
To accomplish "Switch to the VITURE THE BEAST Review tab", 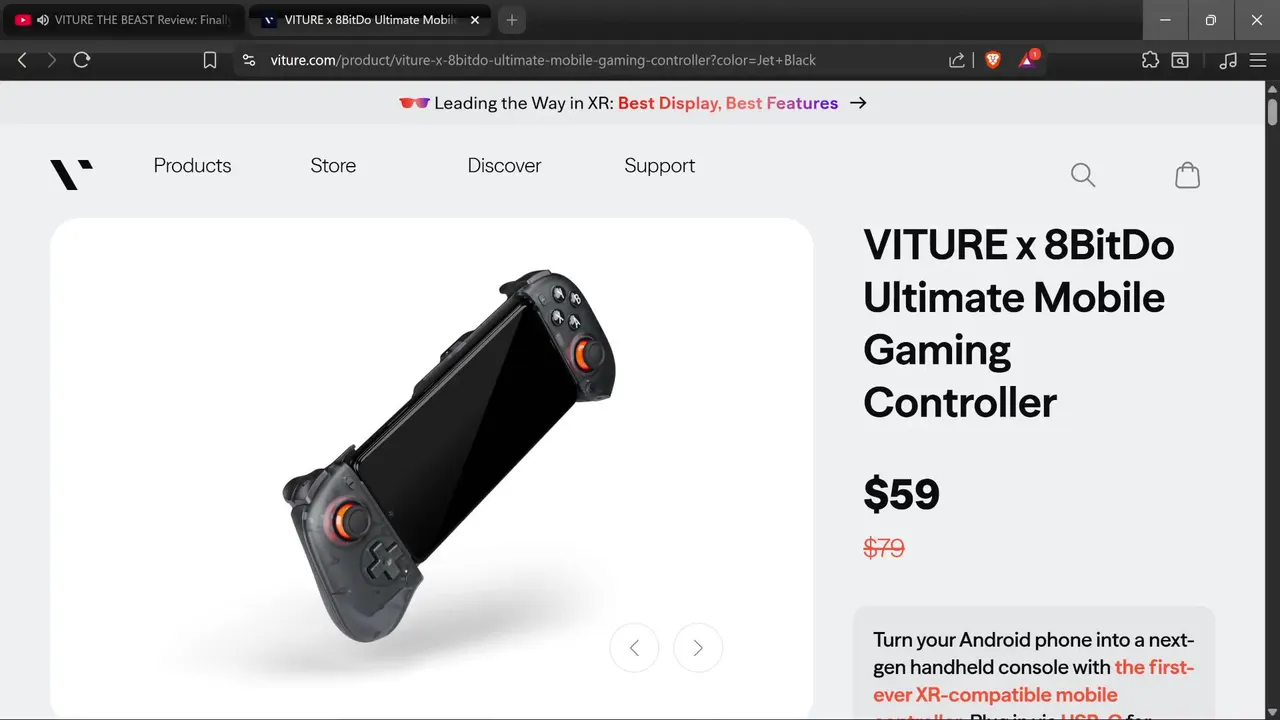I will 124,20.
